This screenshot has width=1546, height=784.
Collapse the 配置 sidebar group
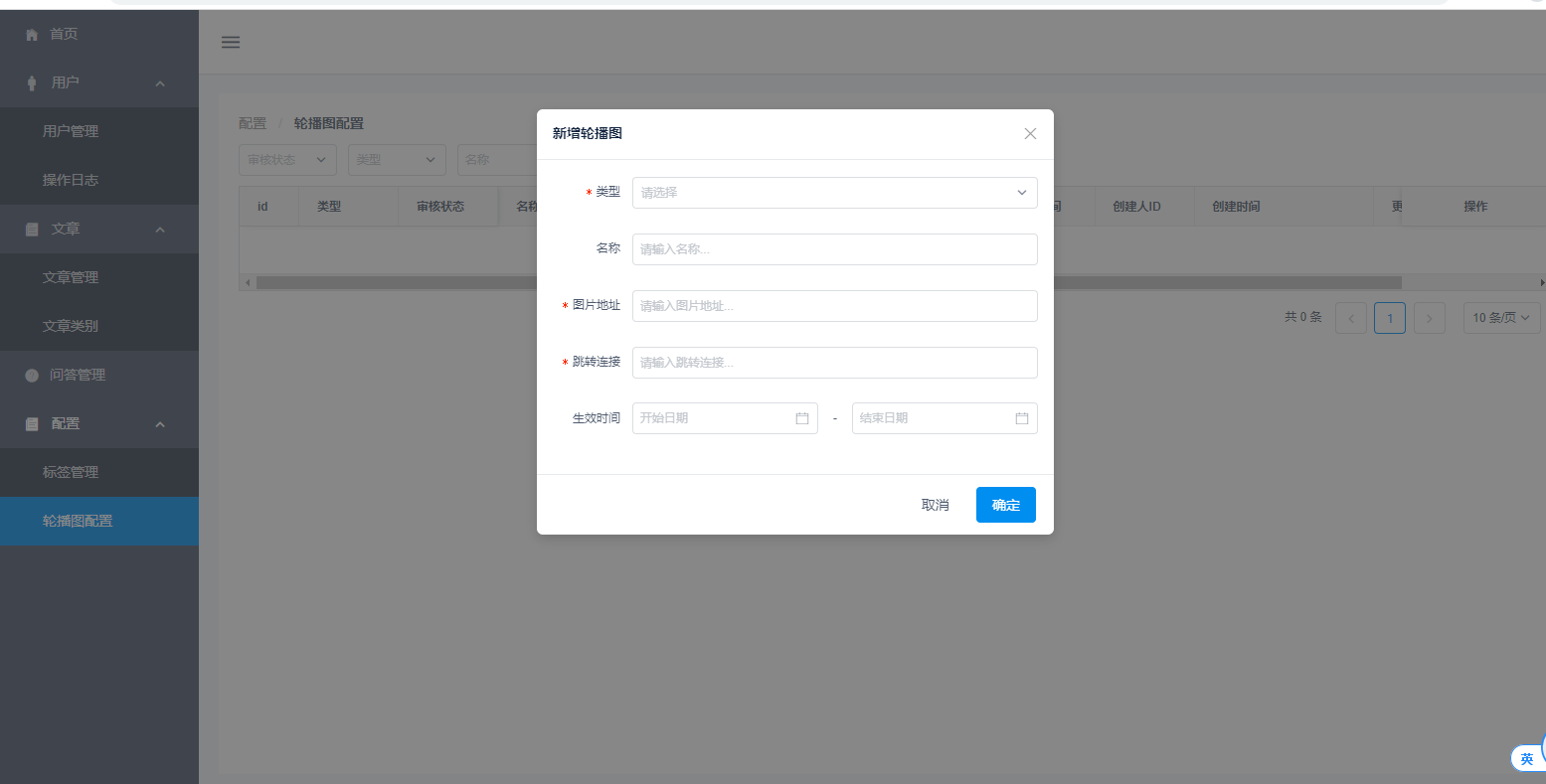point(99,423)
